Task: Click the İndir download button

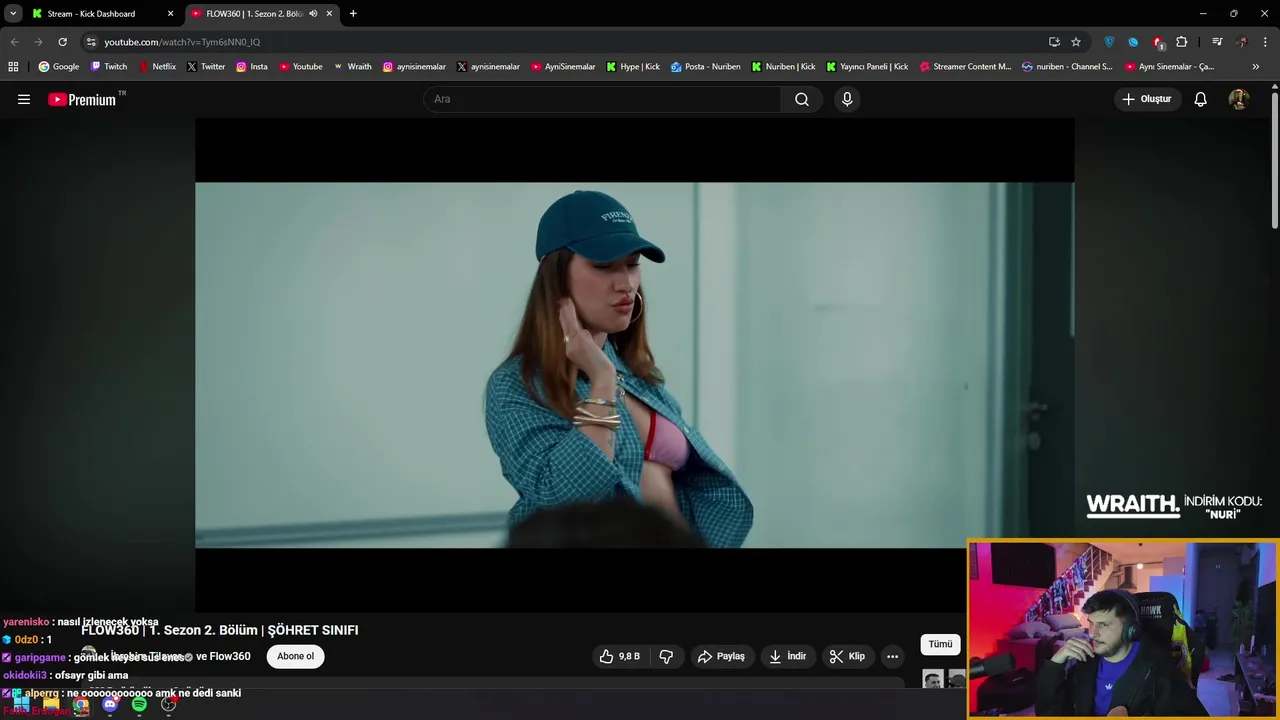Action: 788,656
